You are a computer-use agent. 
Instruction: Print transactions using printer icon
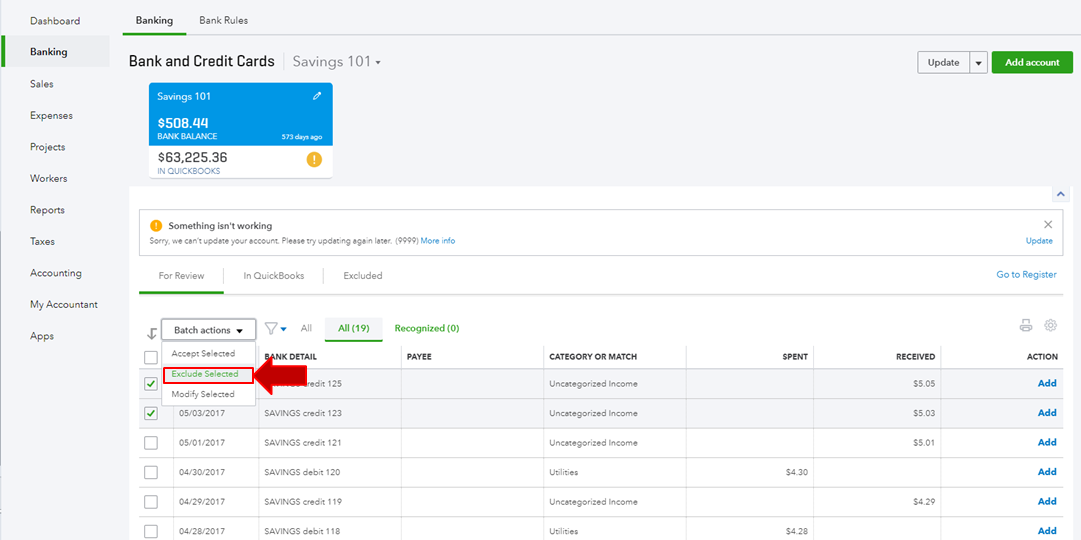pos(1026,326)
